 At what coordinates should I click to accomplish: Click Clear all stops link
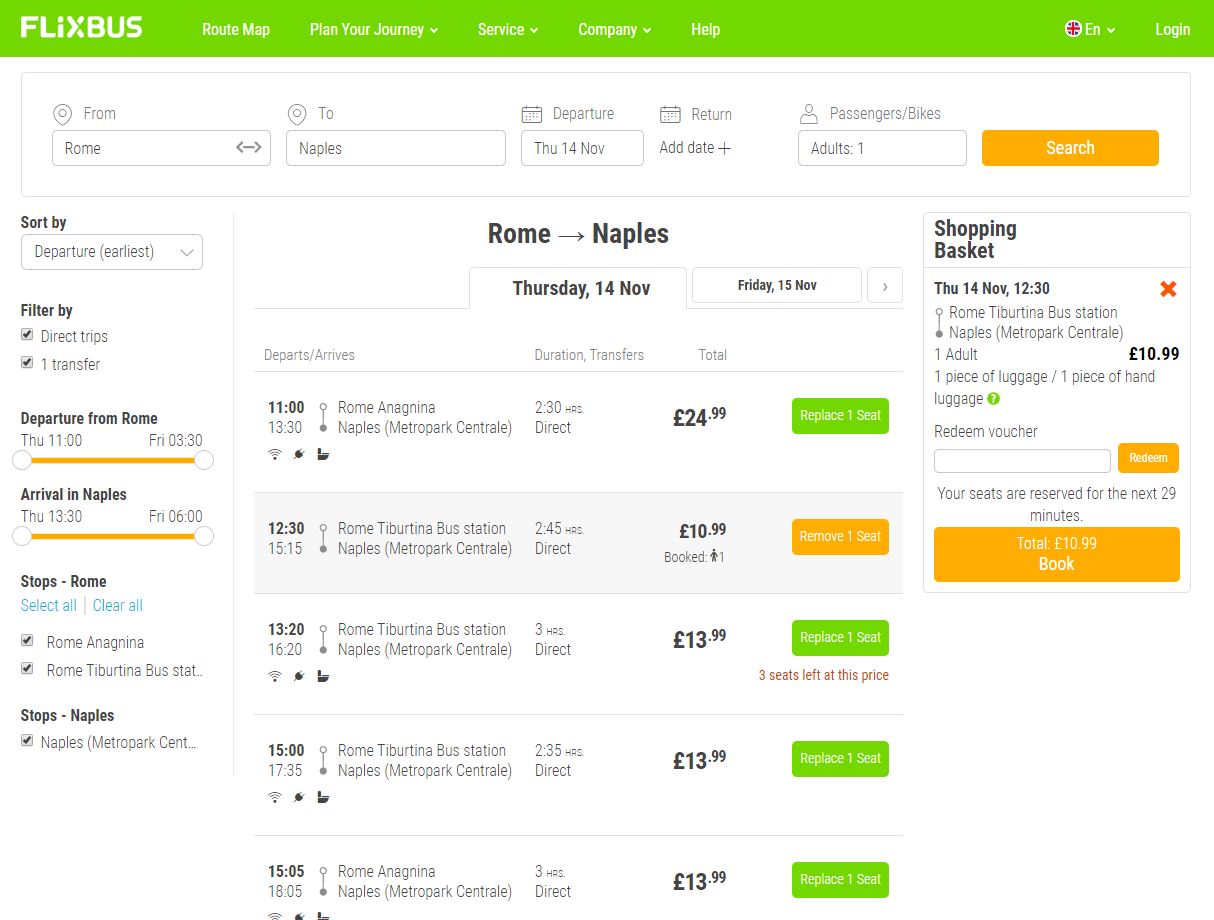pyautogui.click(x=118, y=606)
